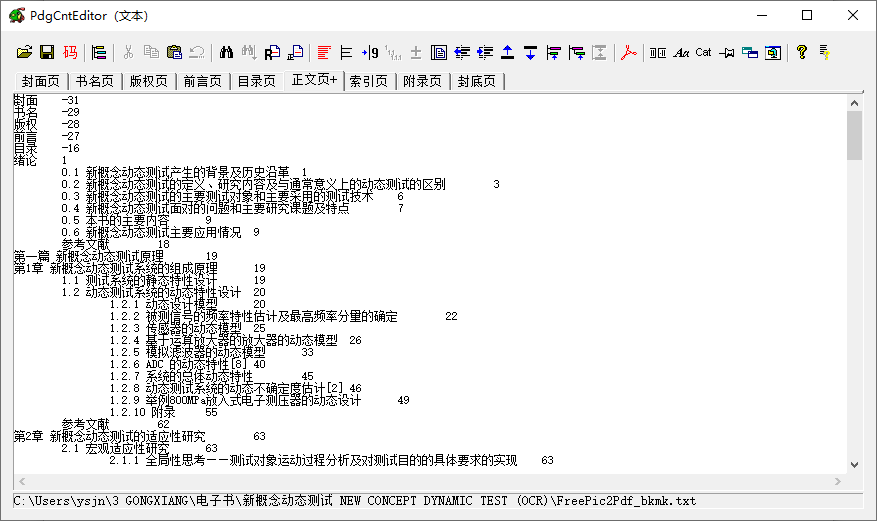Click the red left-align lines icon

(x=324, y=53)
